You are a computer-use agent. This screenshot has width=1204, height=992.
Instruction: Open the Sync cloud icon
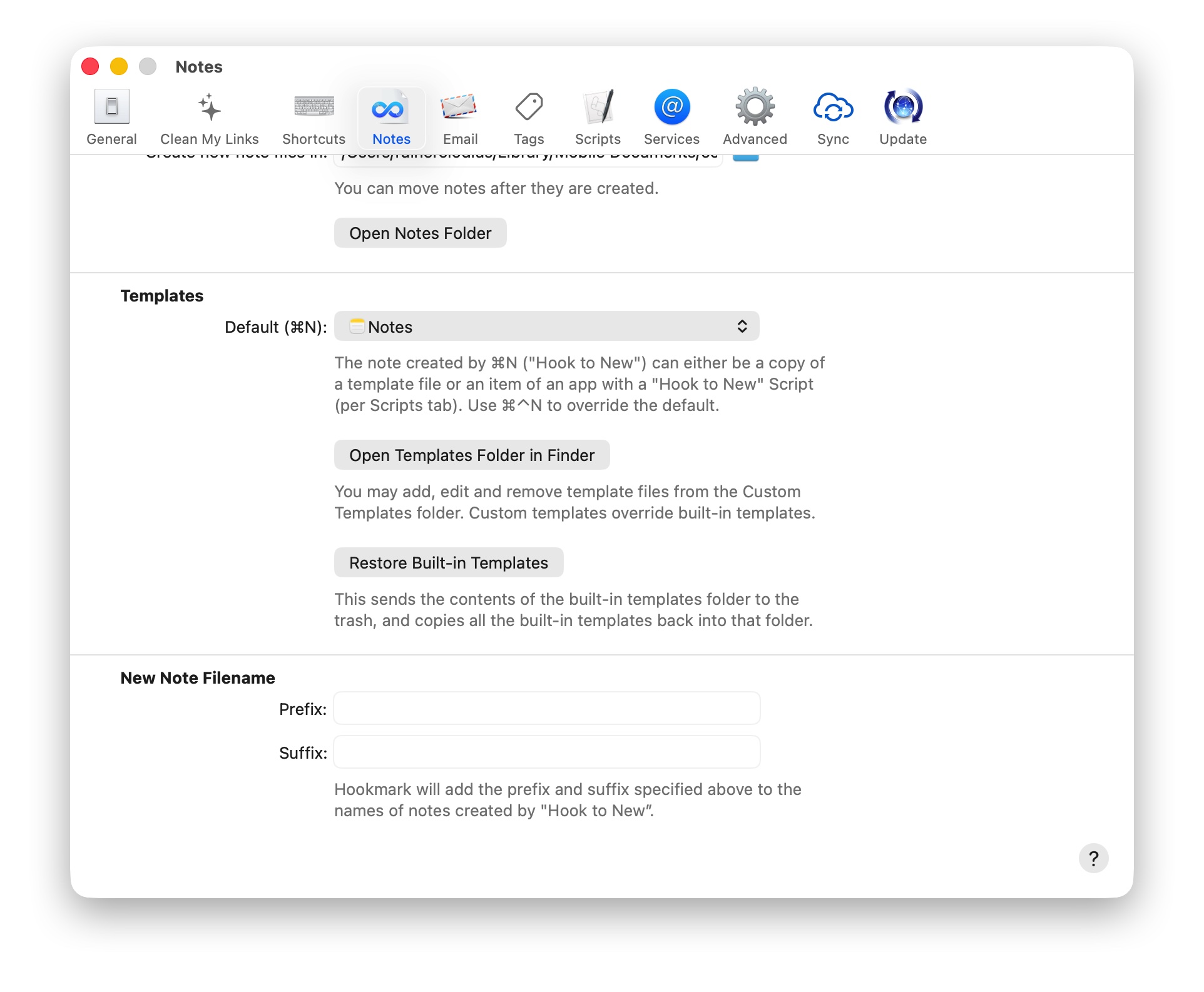coord(833,108)
